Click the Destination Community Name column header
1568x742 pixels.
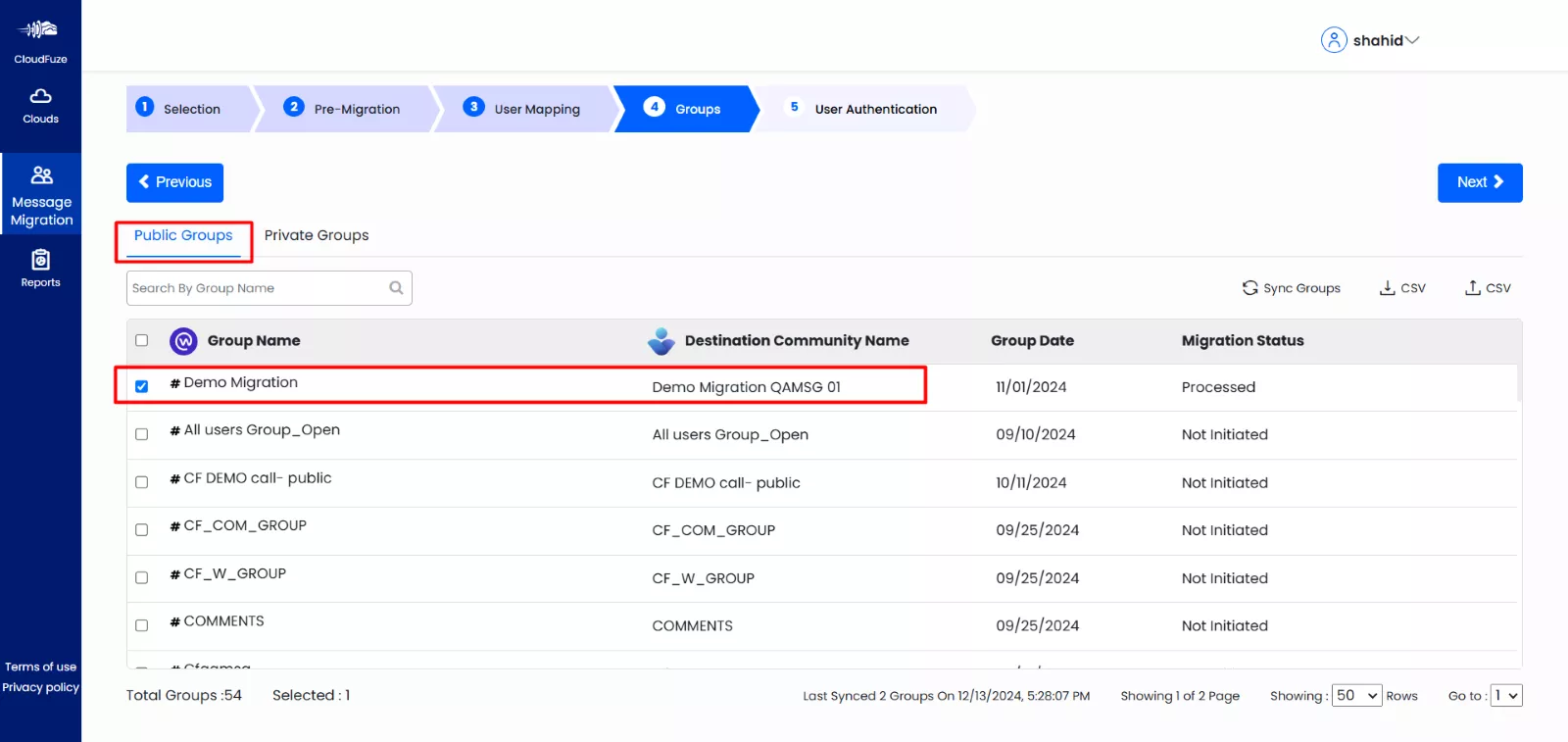point(797,340)
